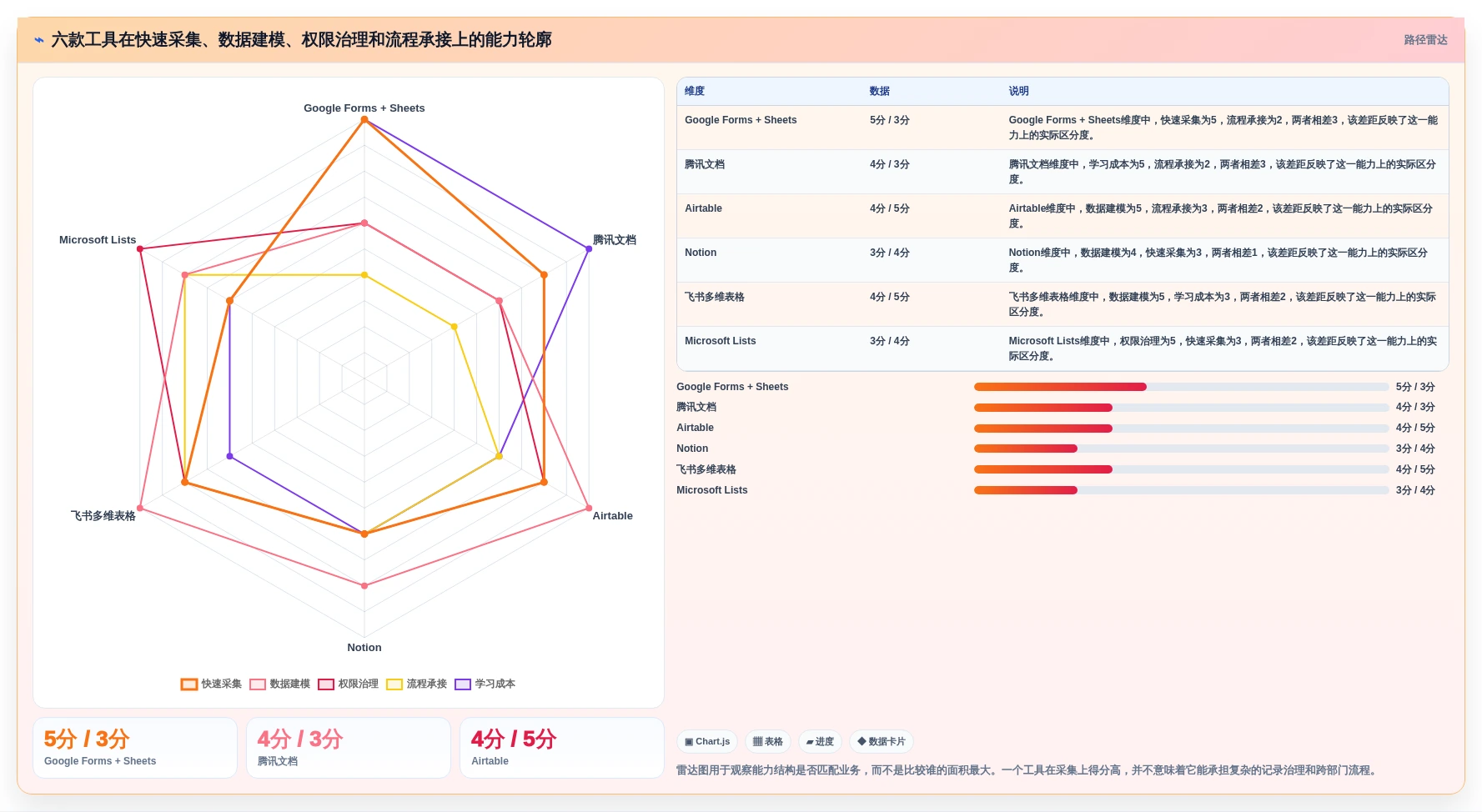1482x812 pixels.
Task: Click the pink data point on the Notion axis
Action: (364, 586)
